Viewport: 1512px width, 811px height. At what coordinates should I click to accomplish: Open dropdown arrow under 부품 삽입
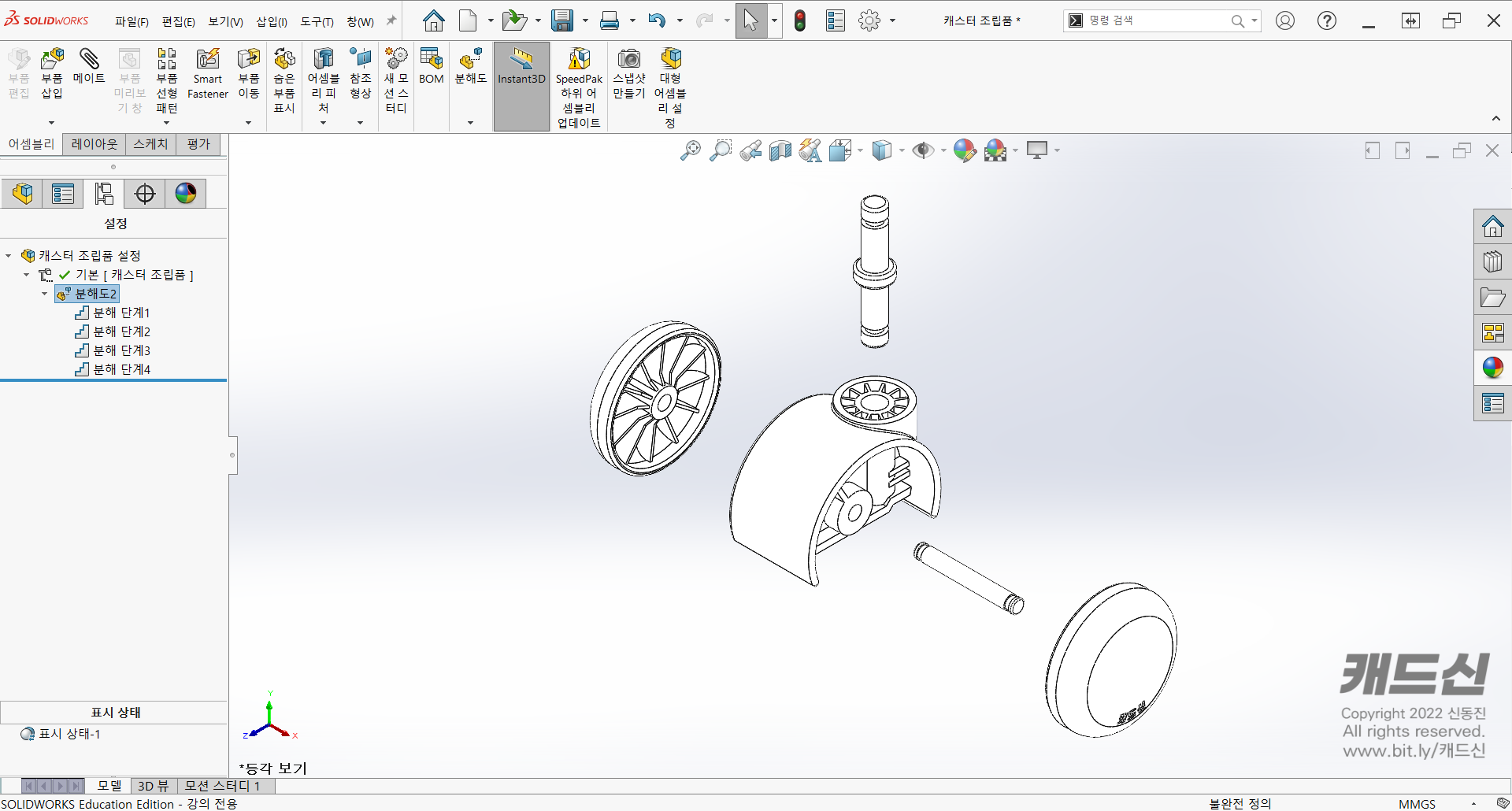(52, 123)
